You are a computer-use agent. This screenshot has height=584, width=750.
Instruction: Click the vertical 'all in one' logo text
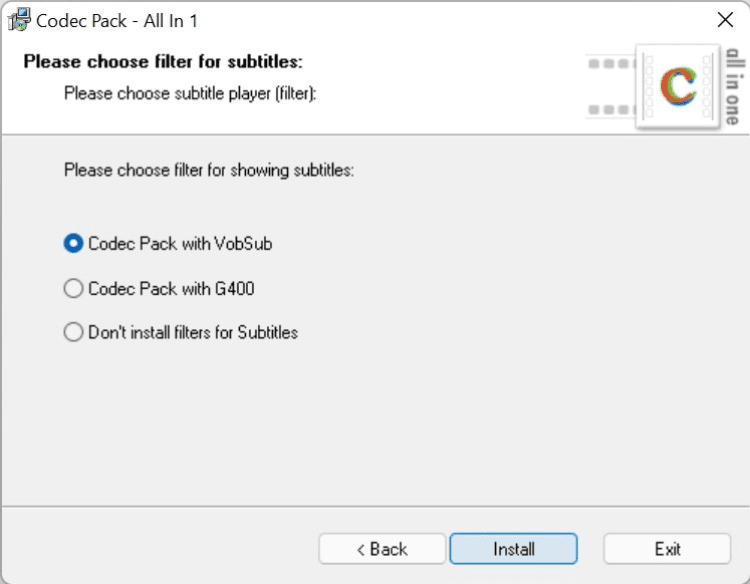click(733, 89)
